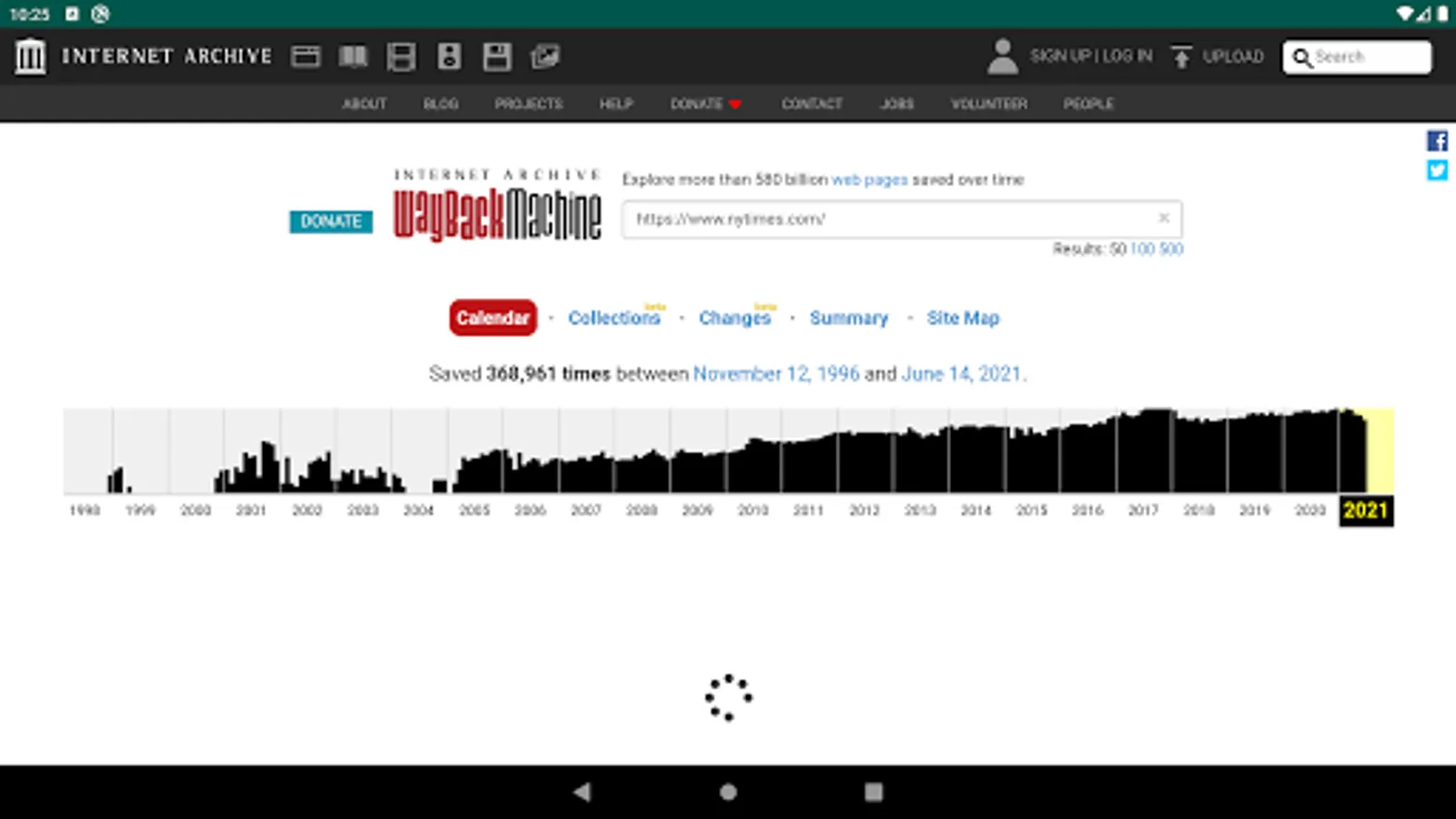The height and width of the screenshot is (819, 1456).
Task: Tap Android back navigation button
Action: coord(582,792)
